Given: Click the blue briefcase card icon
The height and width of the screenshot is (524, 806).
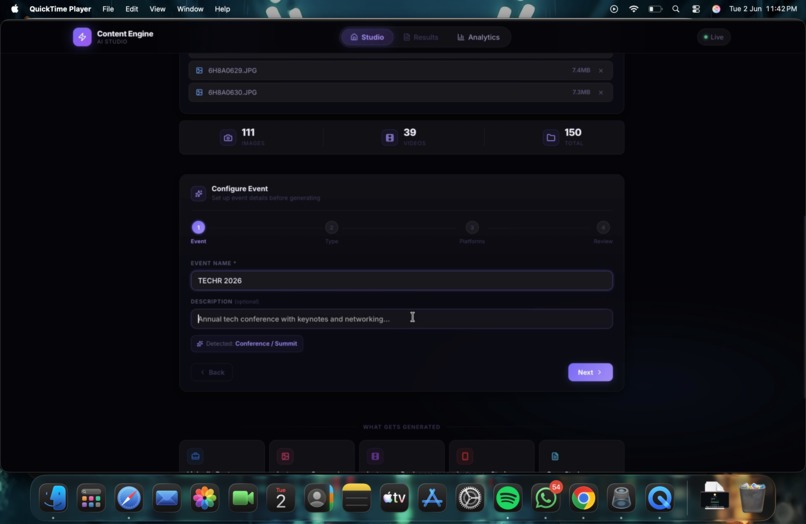Looking at the screenshot, I should coord(195,456).
